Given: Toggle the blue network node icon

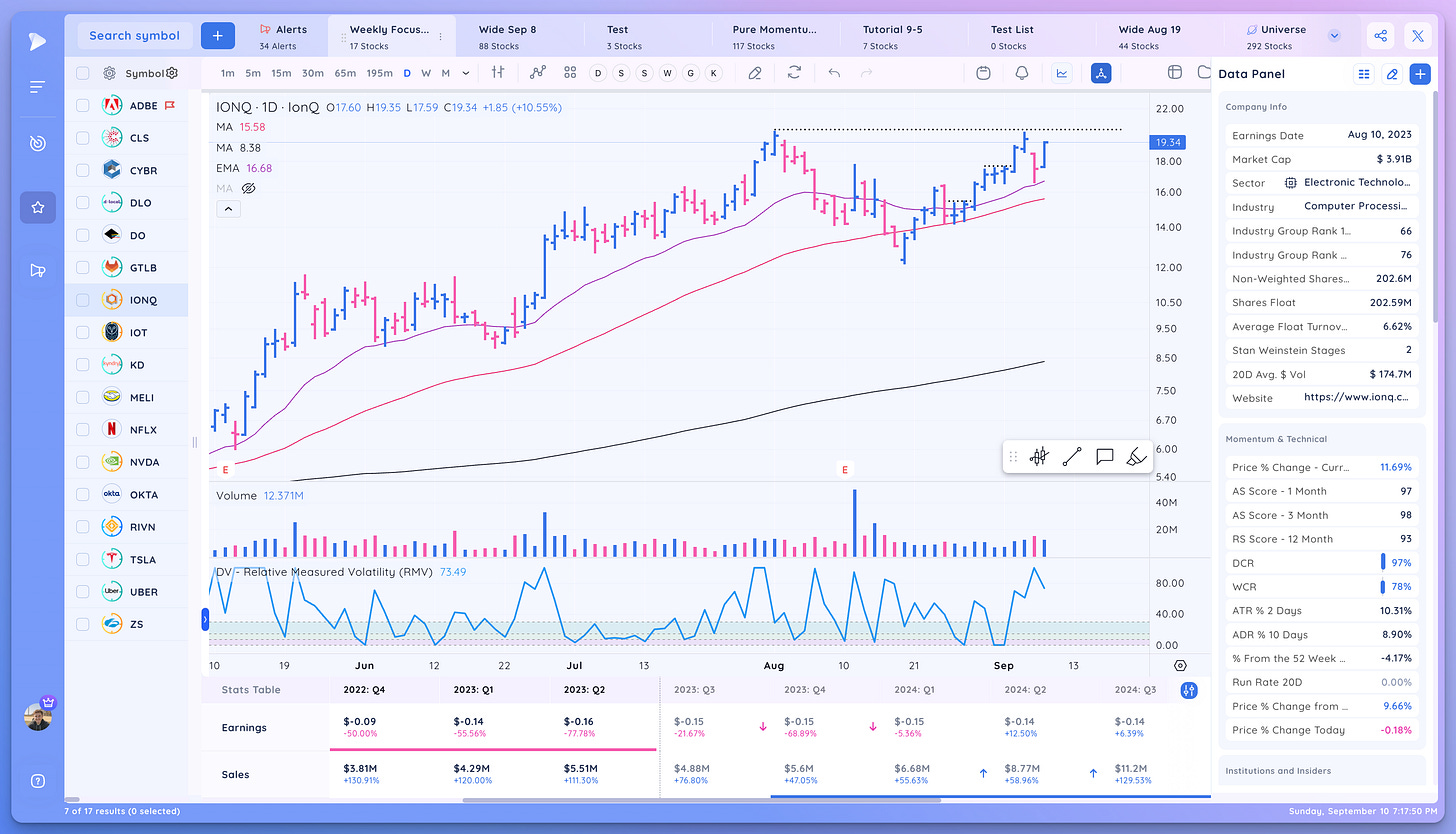Looking at the screenshot, I should [x=1101, y=73].
